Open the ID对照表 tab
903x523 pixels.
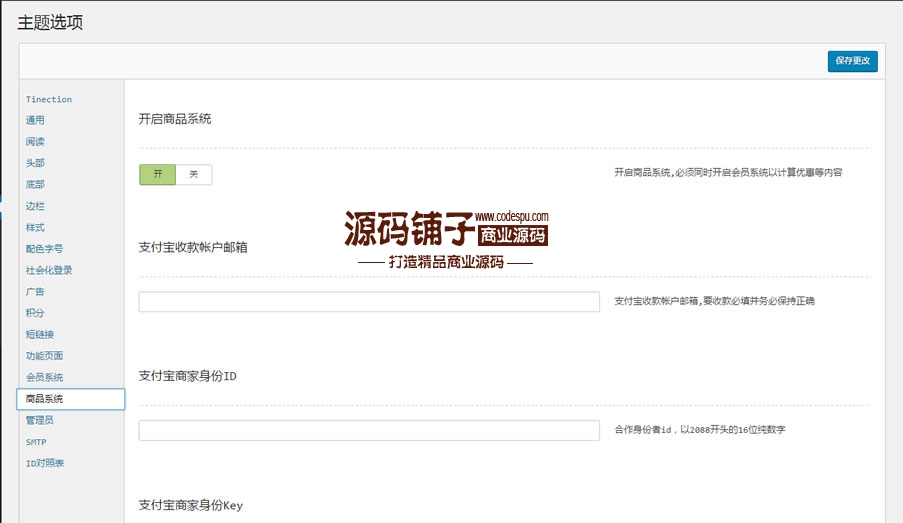[x=45, y=463]
